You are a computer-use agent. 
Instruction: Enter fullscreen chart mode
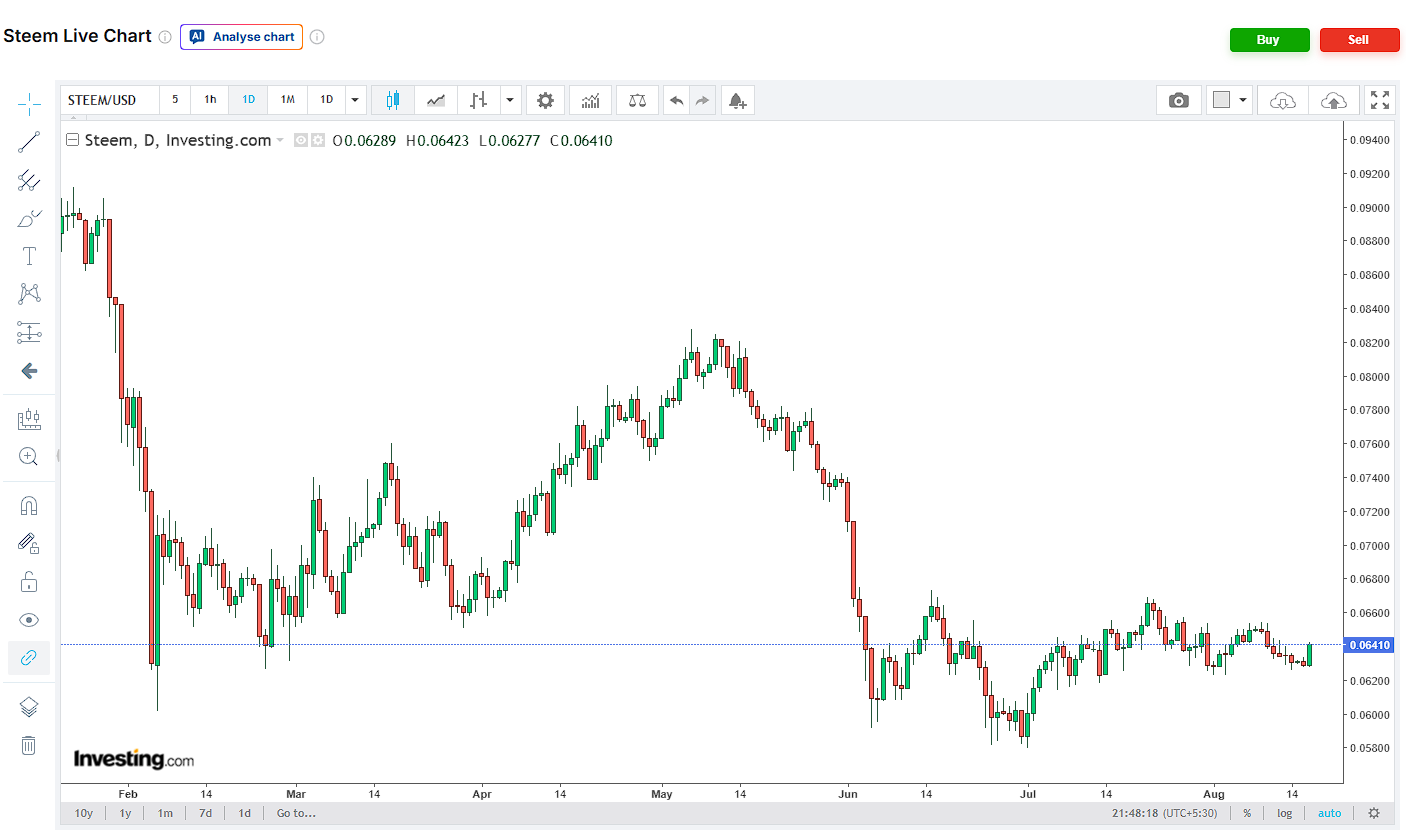(1380, 100)
